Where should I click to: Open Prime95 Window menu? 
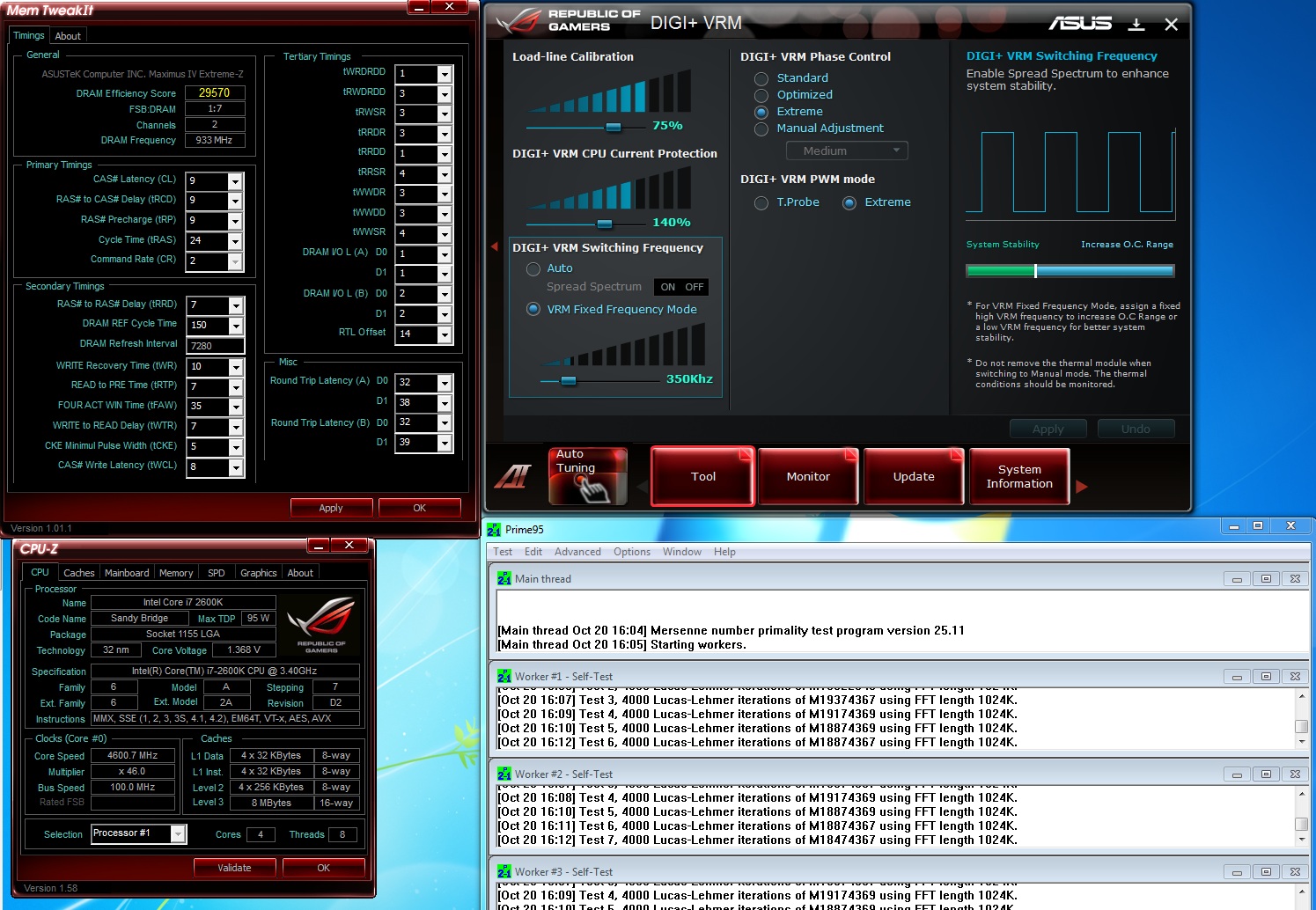(682, 552)
